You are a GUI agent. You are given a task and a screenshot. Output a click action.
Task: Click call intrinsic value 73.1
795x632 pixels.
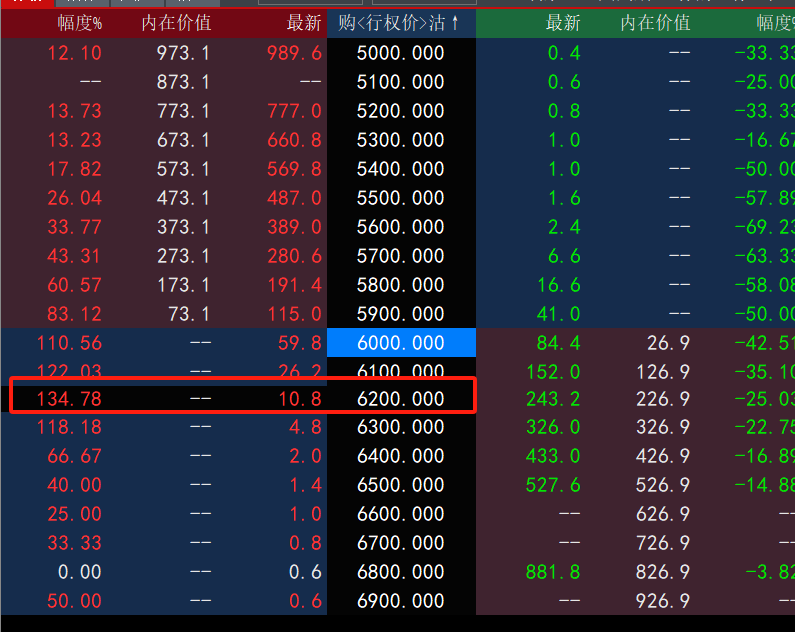[188, 314]
